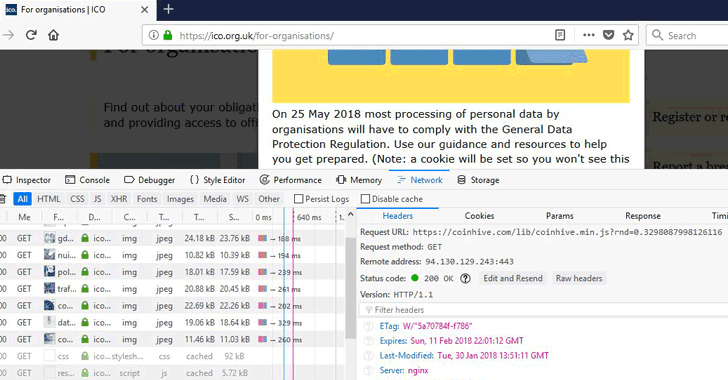Viewport: 728px width, 380px height.
Task: Open the Debugger devtools tab
Action: [150, 180]
